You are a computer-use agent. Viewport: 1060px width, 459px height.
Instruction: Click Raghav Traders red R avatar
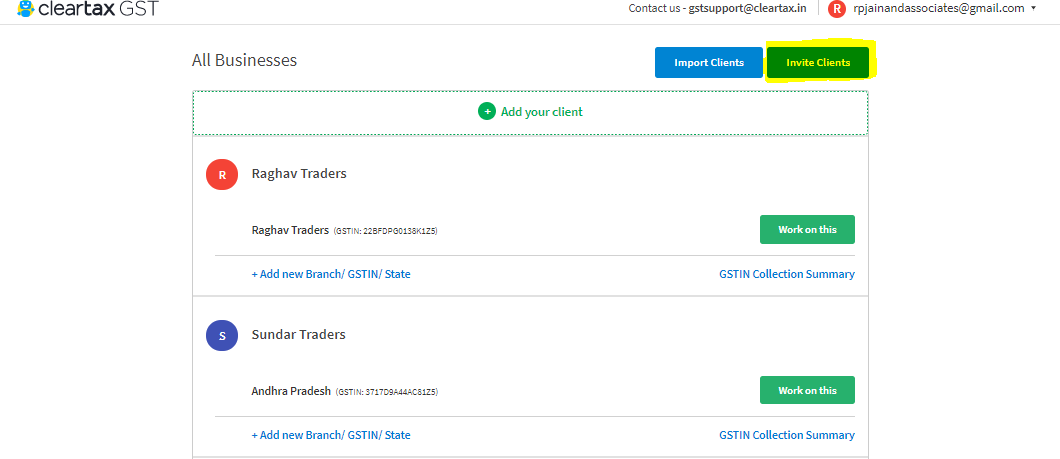coord(222,174)
